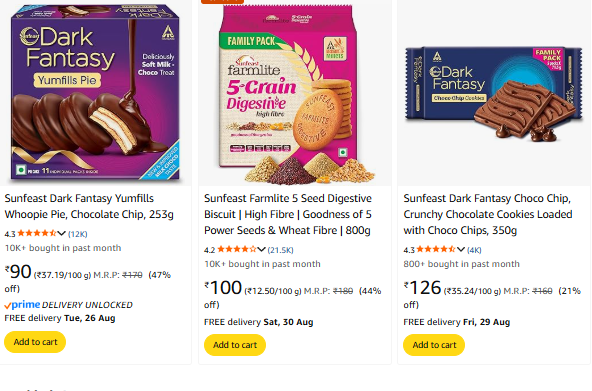Screen dimensions: 592x391
Task: Open Sunfeast Dark Fantasy Yumfills Whoopie Pie title
Action: [x=89, y=206]
